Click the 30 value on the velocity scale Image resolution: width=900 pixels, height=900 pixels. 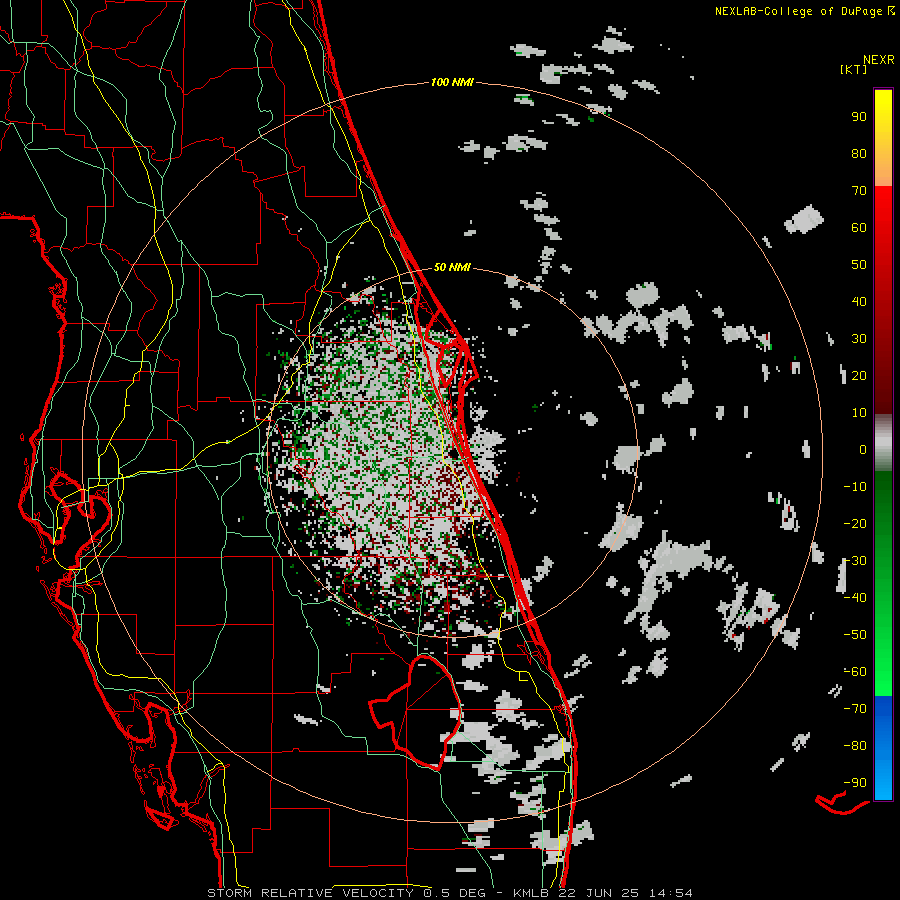tap(859, 339)
